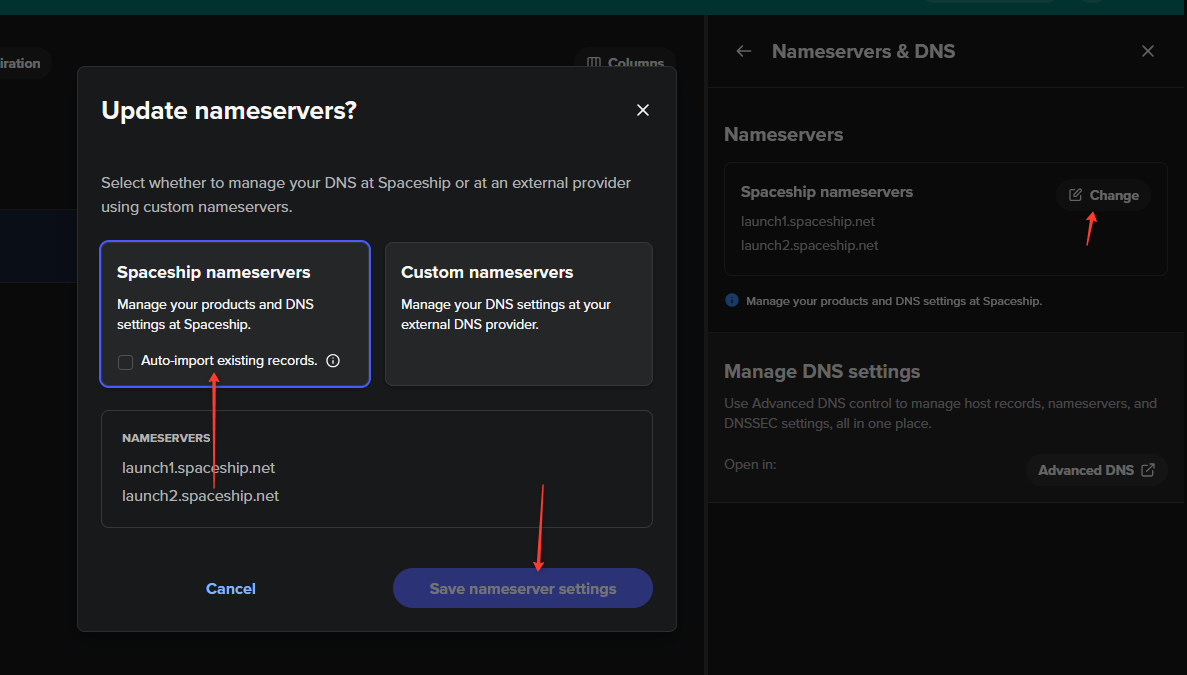Click the partially hidden Expiration filter pill
Image resolution: width=1187 pixels, height=675 pixels.
(22, 63)
